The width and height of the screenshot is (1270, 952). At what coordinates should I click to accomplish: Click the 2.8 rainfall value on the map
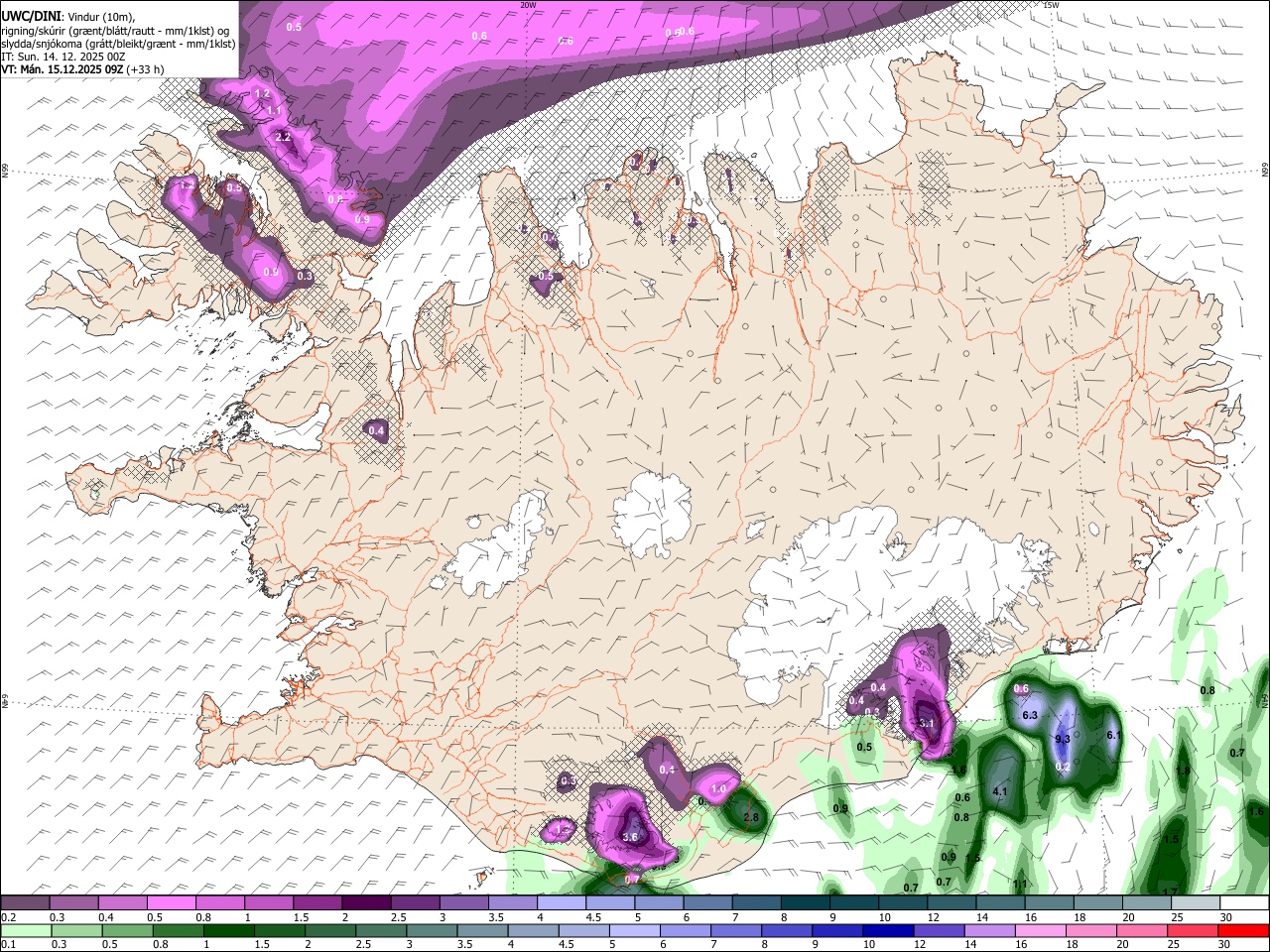point(751,817)
